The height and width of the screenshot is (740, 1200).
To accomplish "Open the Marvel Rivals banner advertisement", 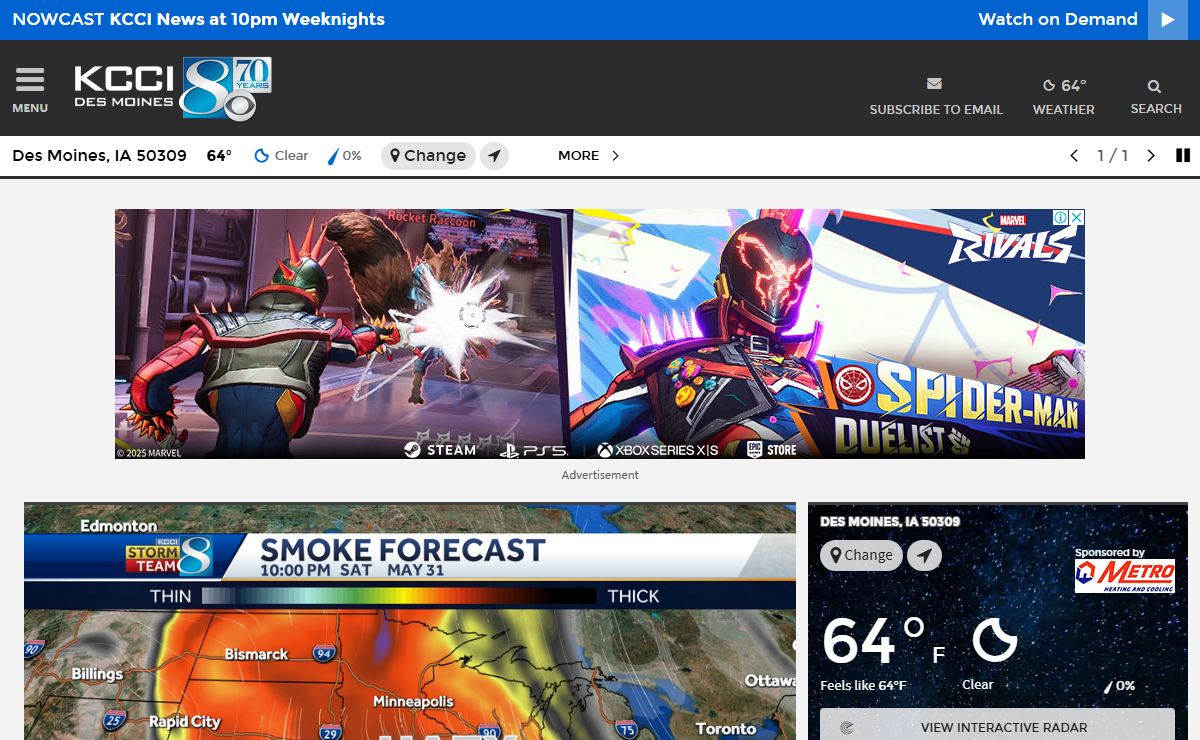I will pos(600,334).
